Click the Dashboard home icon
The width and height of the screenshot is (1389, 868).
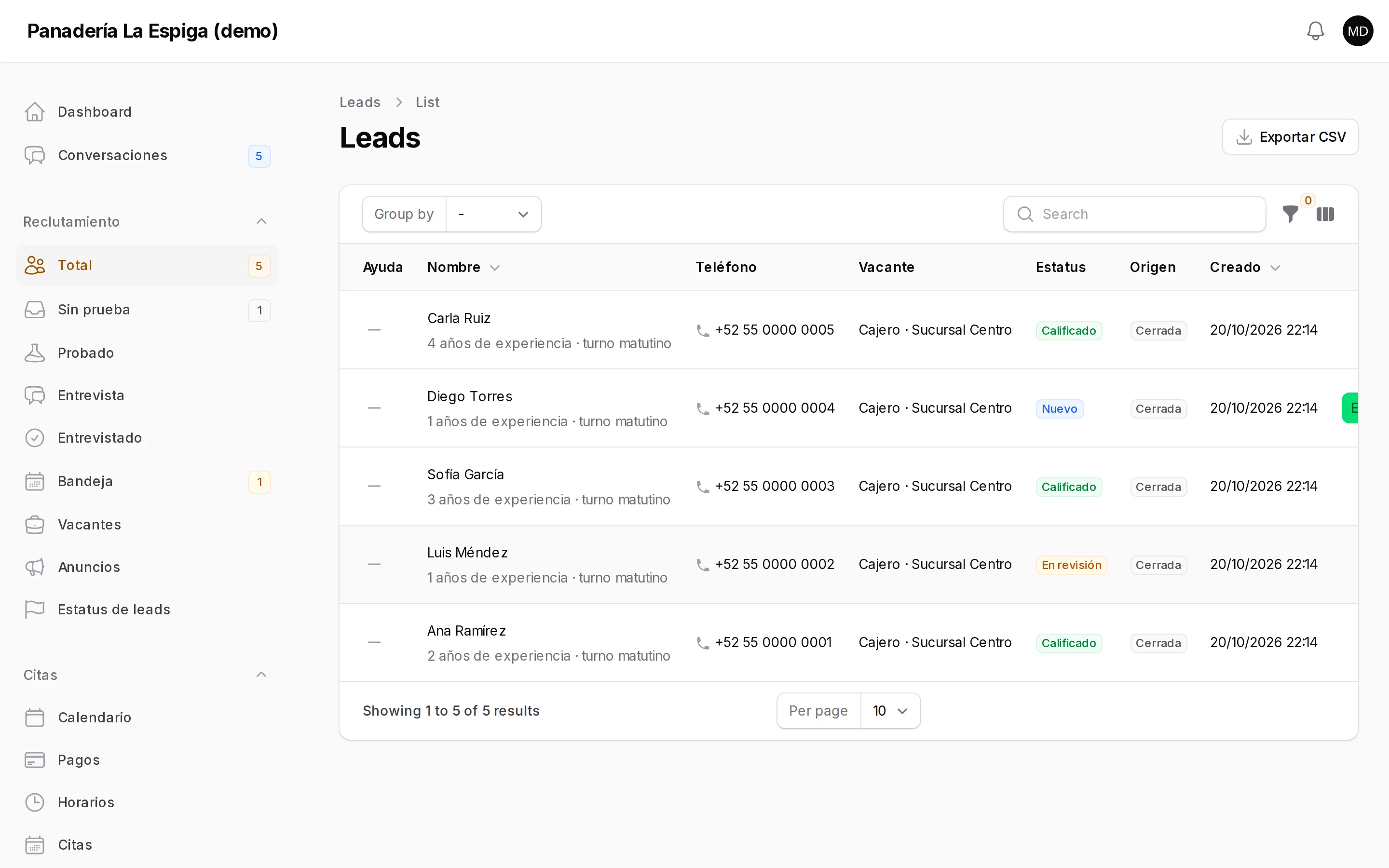tap(34, 112)
